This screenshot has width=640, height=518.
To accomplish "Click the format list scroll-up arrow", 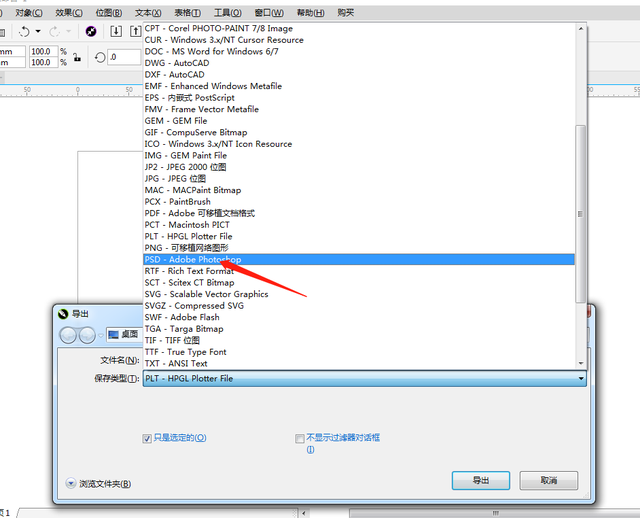I will point(580,29).
